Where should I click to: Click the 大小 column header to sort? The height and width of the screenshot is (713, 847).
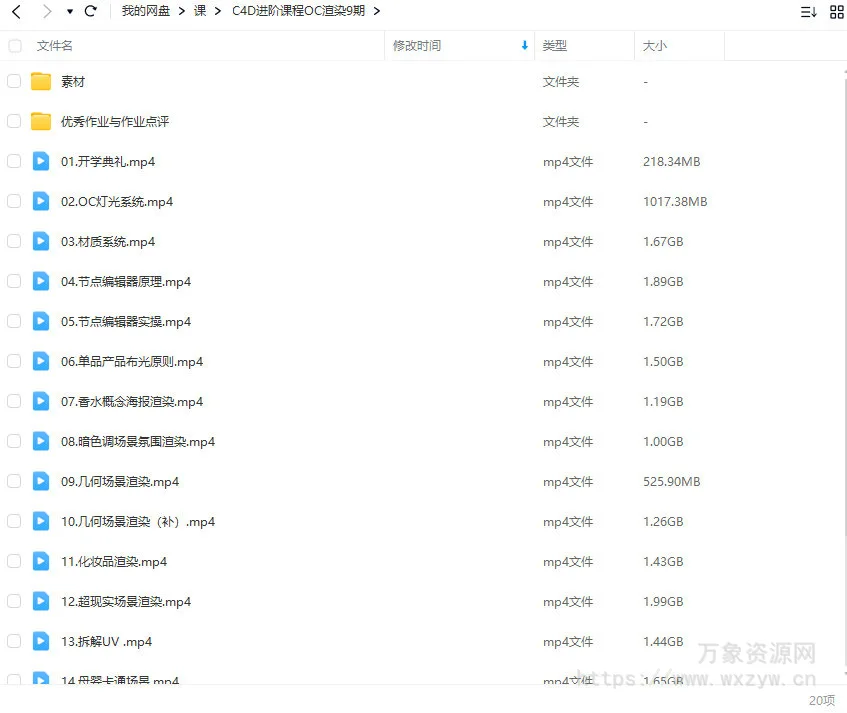click(x=657, y=45)
